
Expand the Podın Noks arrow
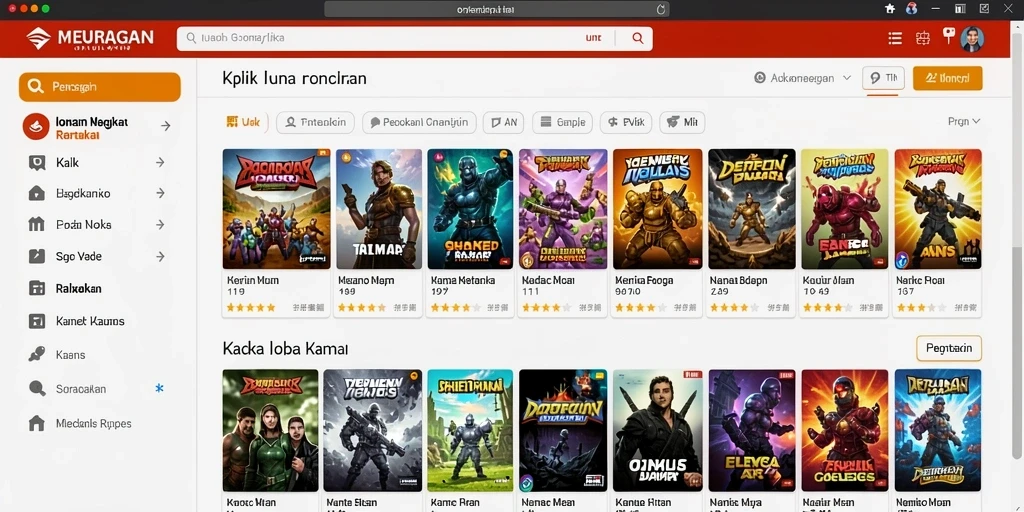click(x=160, y=225)
